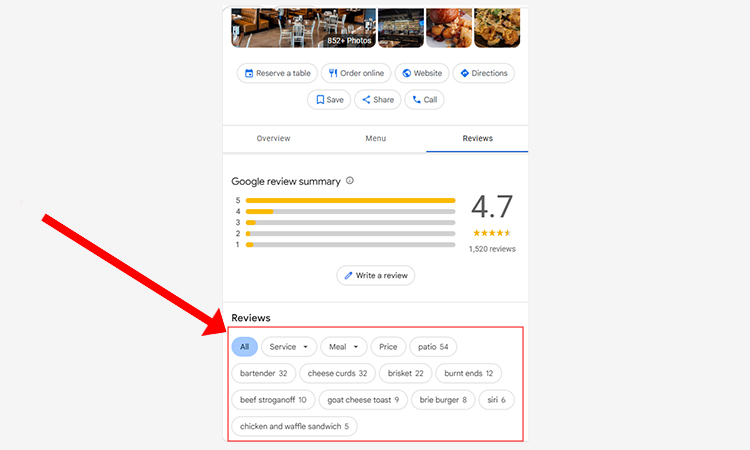Select the All reviews filter chip
The height and width of the screenshot is (450, 750).
point(245,347)
